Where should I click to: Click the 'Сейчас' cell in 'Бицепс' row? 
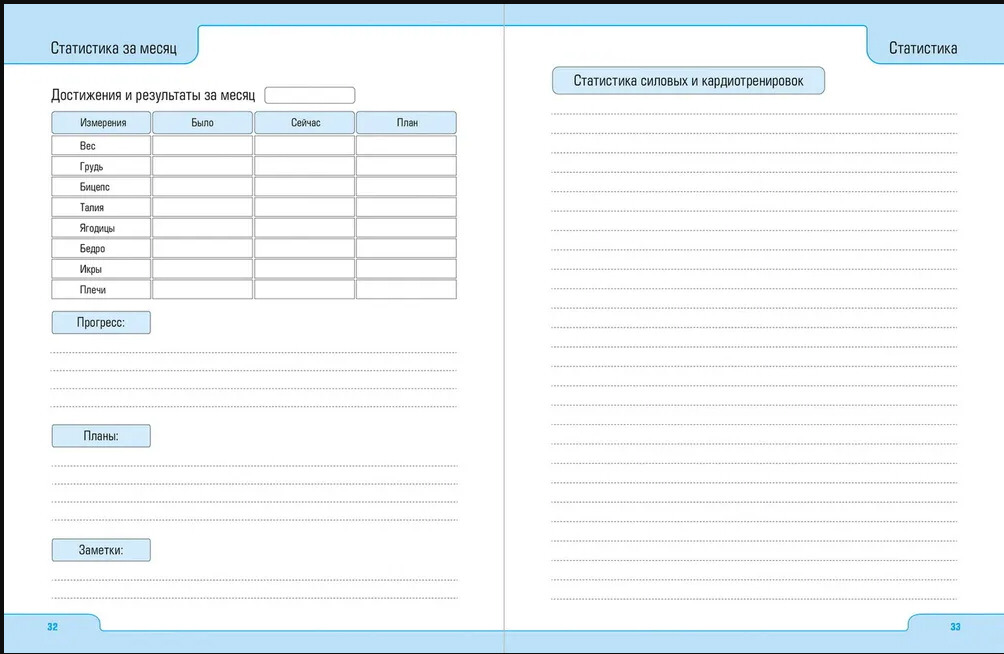point(304,187)
